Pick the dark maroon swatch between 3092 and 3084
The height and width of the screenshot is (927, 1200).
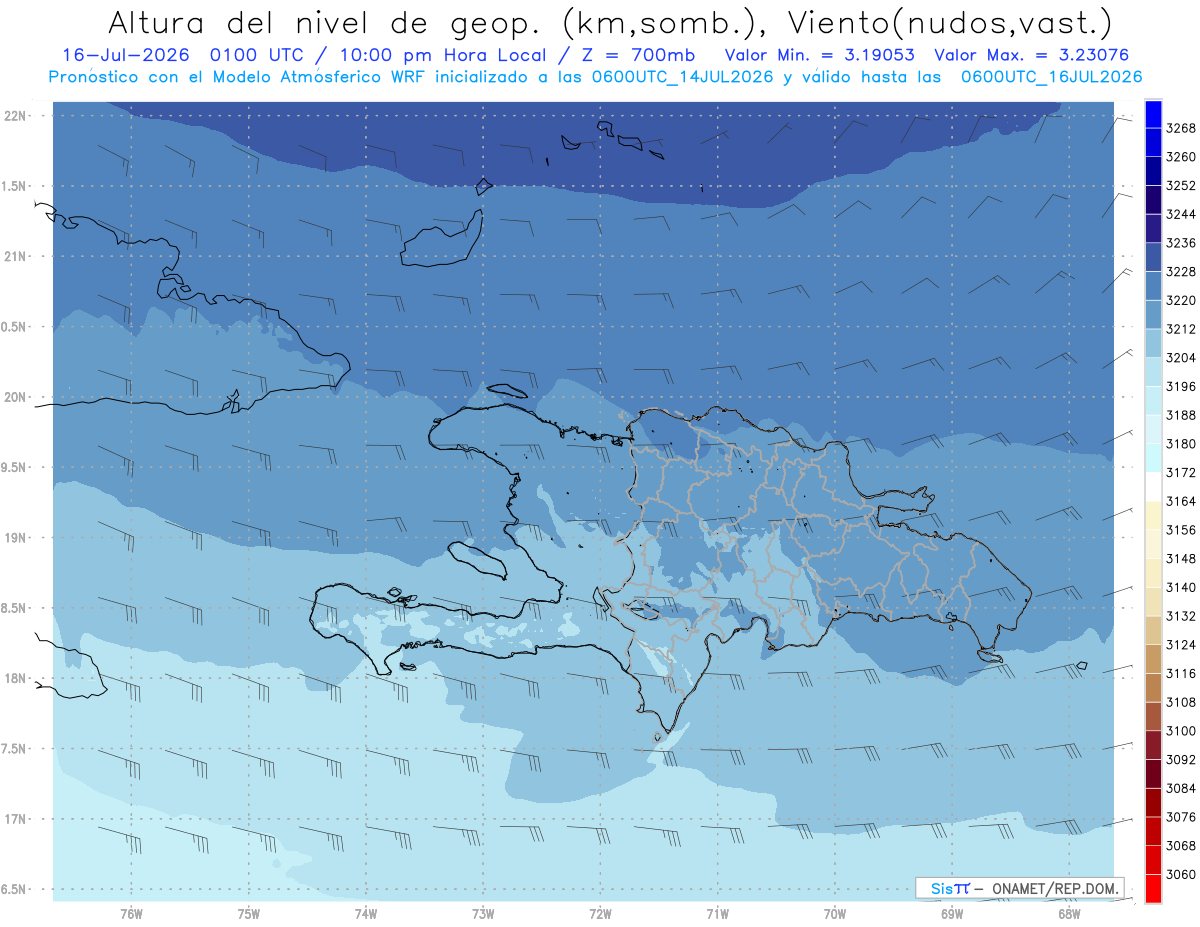1152,774
